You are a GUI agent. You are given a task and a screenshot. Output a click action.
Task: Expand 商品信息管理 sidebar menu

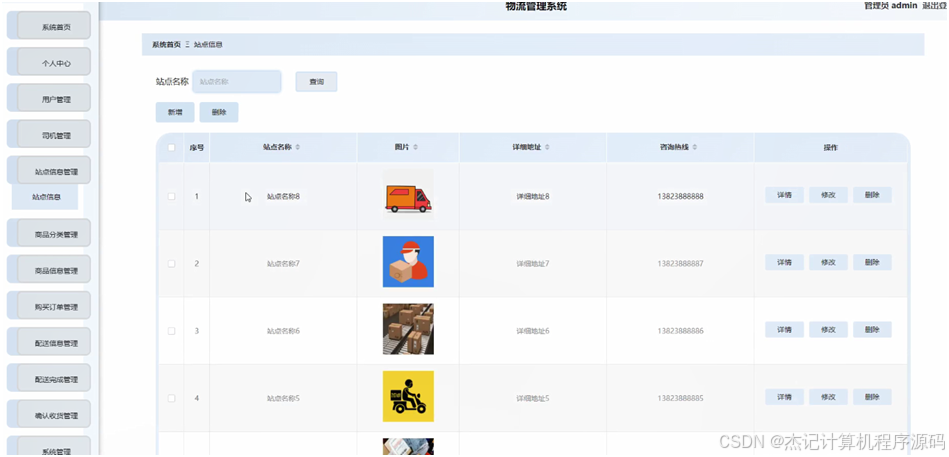(49, 270)
